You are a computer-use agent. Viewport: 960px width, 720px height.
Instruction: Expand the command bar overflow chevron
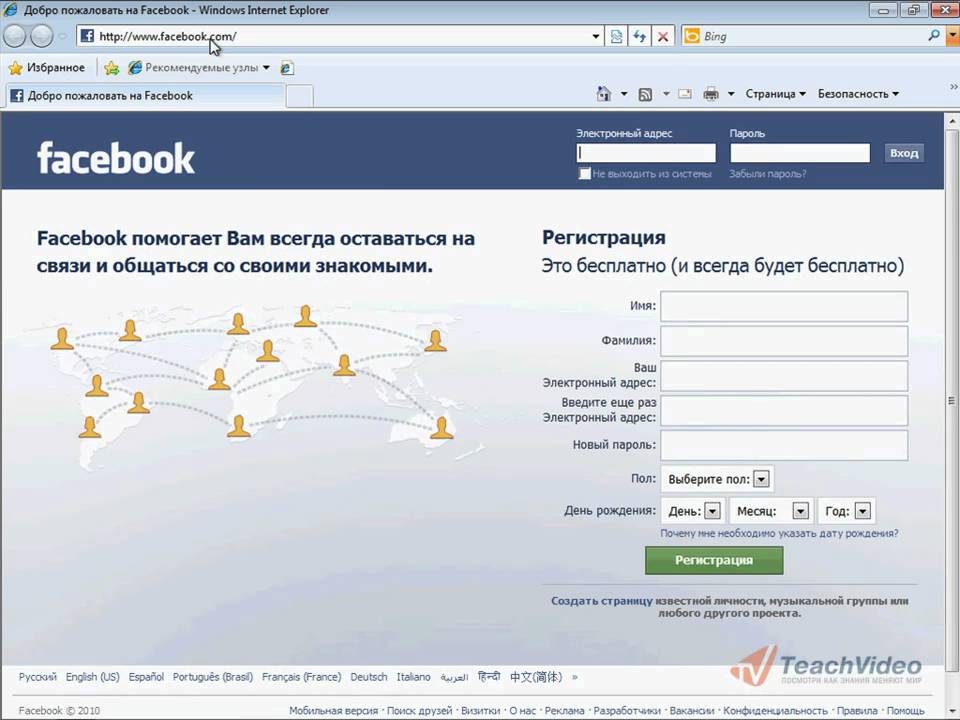point(953,87)
